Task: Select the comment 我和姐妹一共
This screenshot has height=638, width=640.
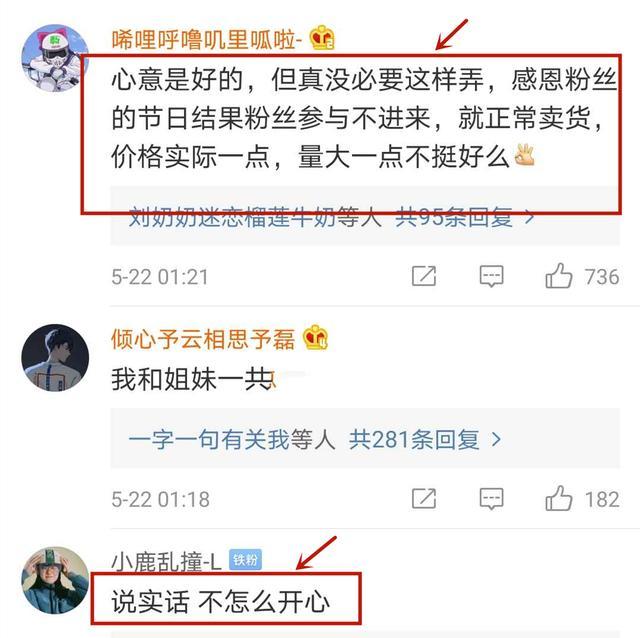Action: click(193, 379)
